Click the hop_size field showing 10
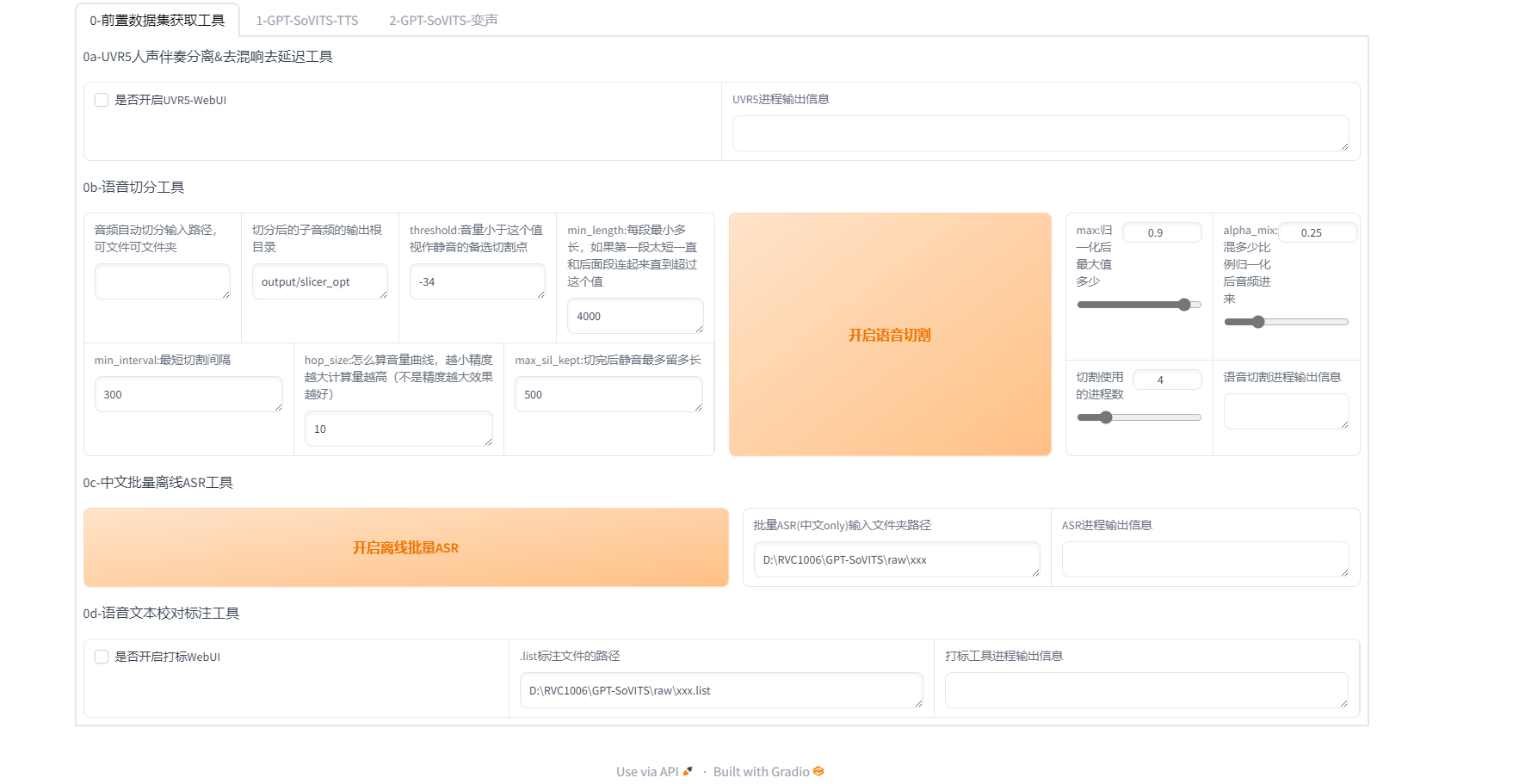The height and width of the screenshot is (784, 1513). (398, 429)
